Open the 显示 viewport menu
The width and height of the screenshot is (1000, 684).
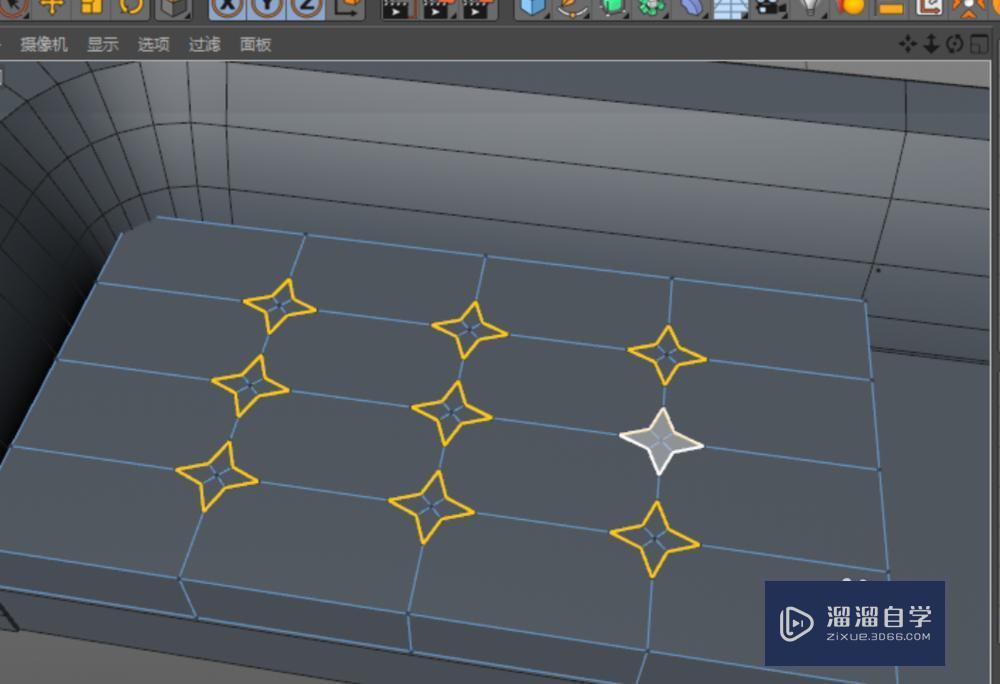[x=103, y=45]
